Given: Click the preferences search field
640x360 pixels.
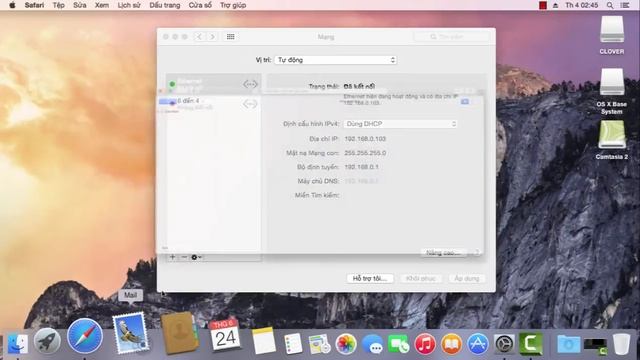Looking at the screenshot, I should point(452,37).
